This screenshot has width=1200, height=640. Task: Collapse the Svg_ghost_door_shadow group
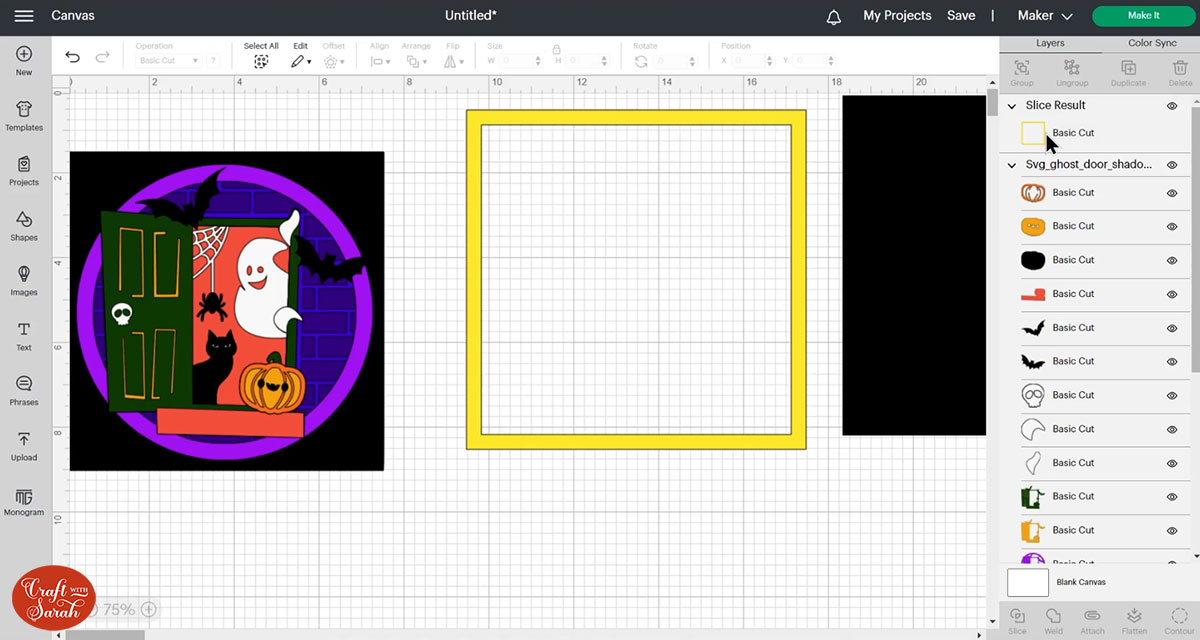(1012, 165)
